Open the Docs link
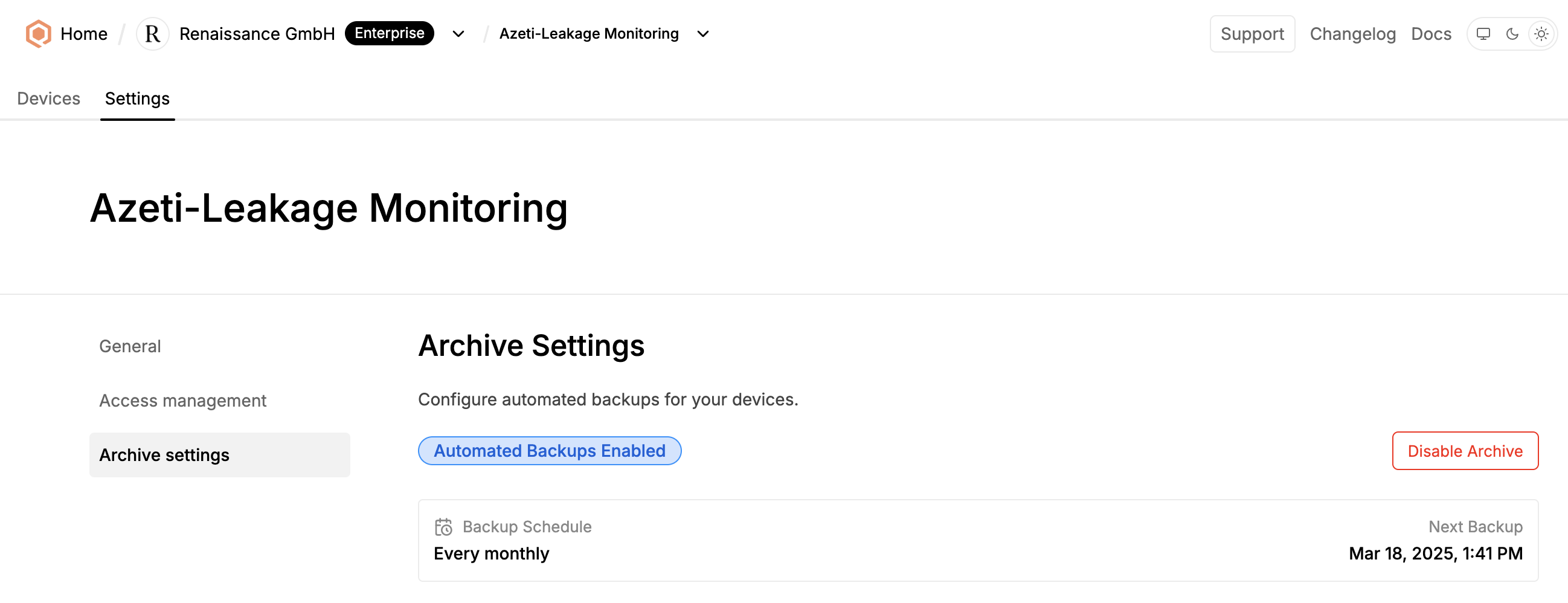This screenshot has height=603, width=1568. coord(1430,34)
